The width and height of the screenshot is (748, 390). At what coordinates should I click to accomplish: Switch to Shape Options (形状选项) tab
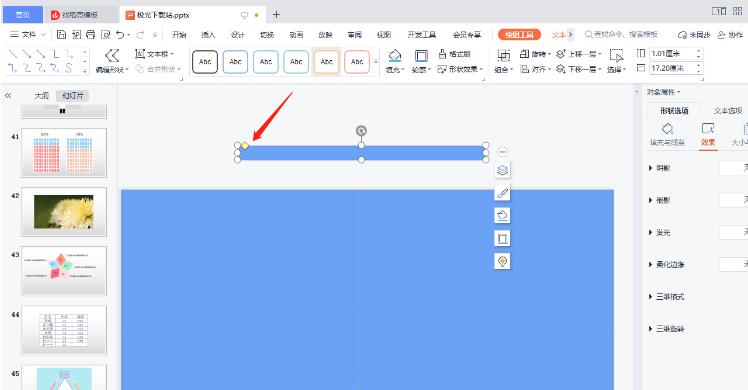click(674, 111)
